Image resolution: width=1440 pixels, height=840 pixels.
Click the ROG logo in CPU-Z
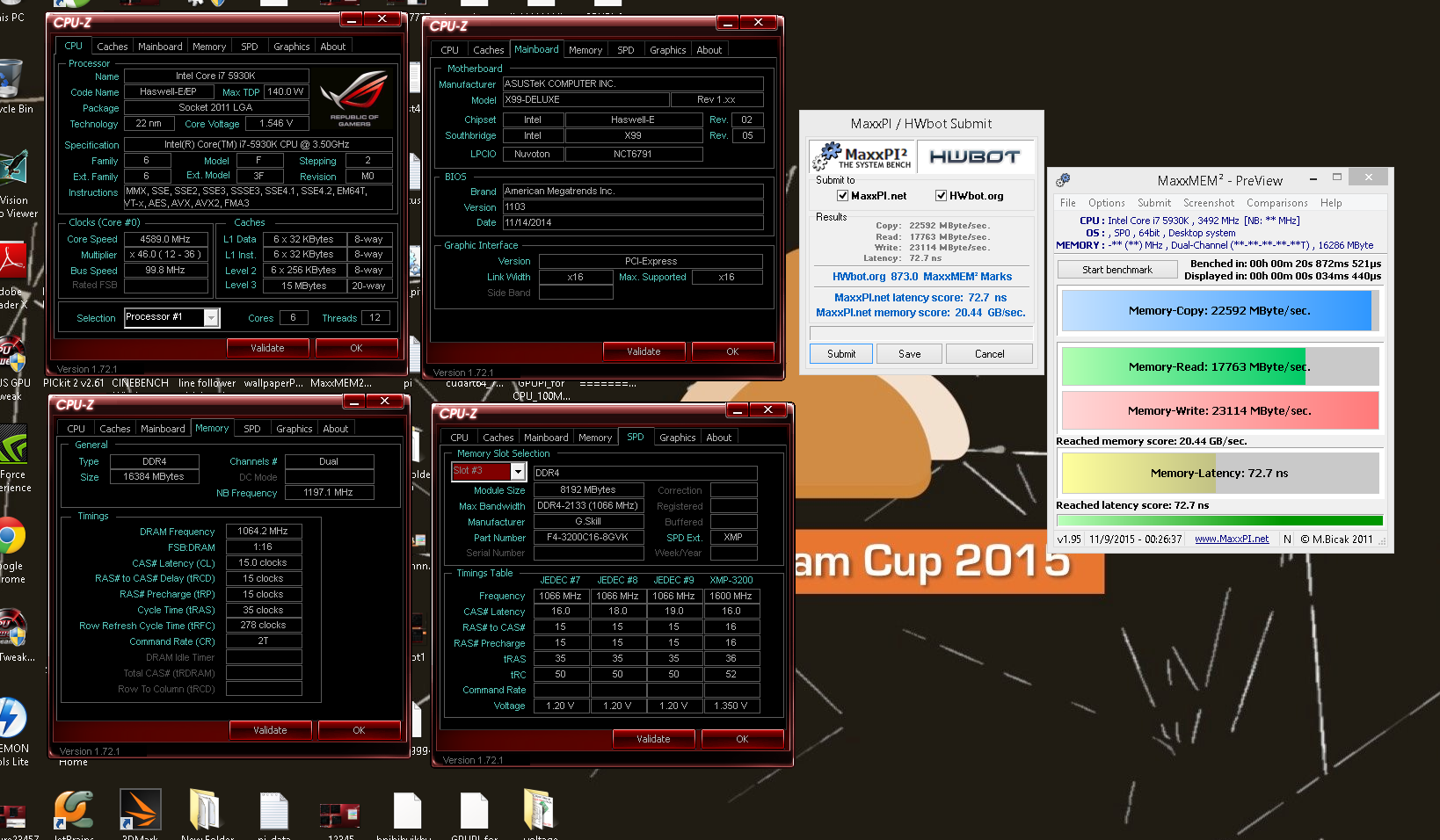(x=354, y=98)
